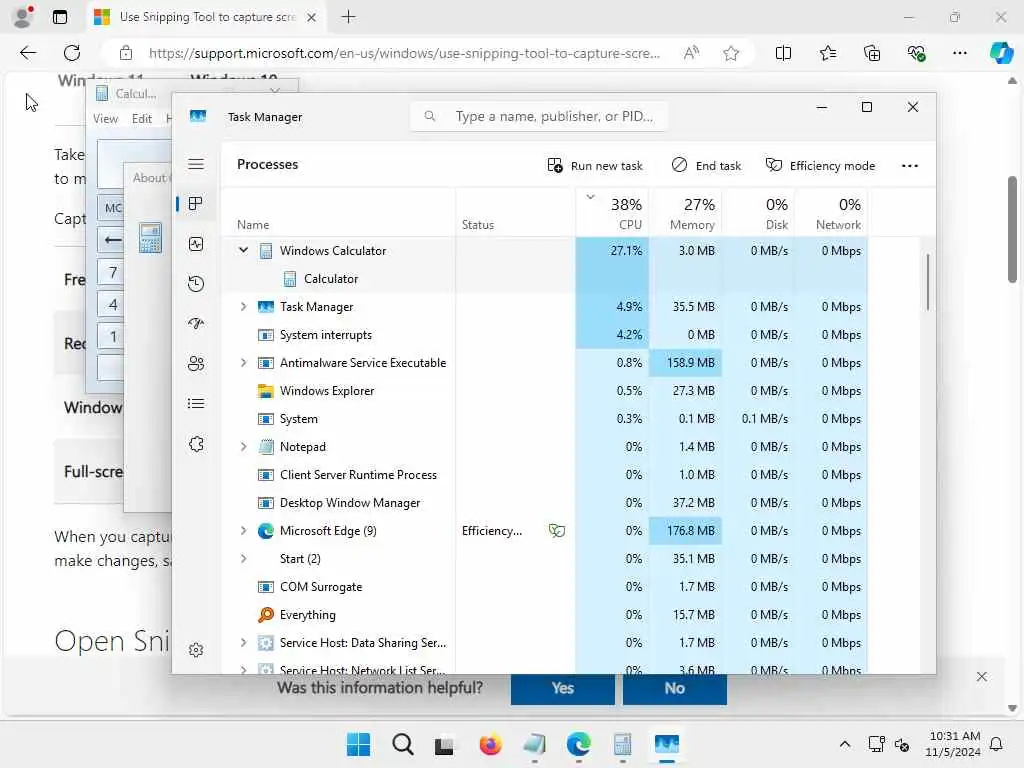1024x768 pixels.
Task: Click Task Manager process list scrollbar
Action: tap(927, 281)
